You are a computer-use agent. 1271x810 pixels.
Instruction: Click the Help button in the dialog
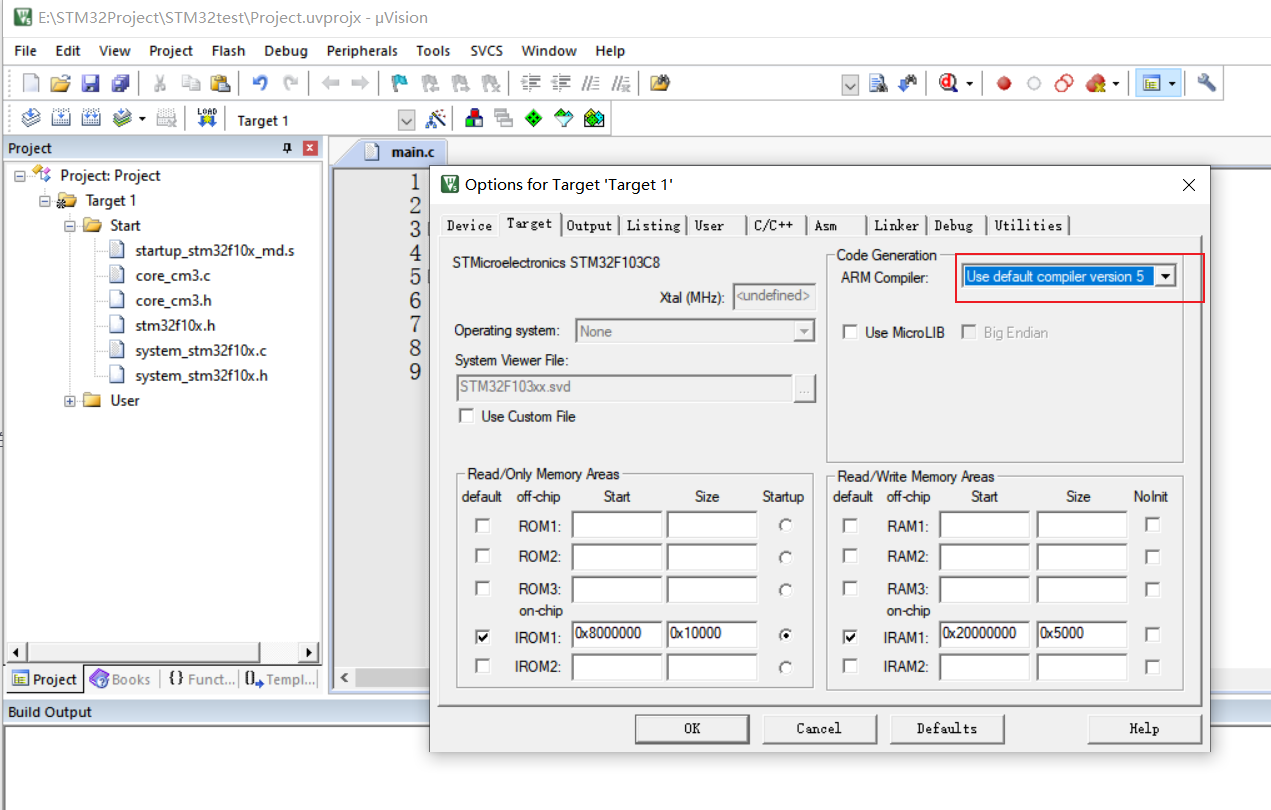[1144, 729]
